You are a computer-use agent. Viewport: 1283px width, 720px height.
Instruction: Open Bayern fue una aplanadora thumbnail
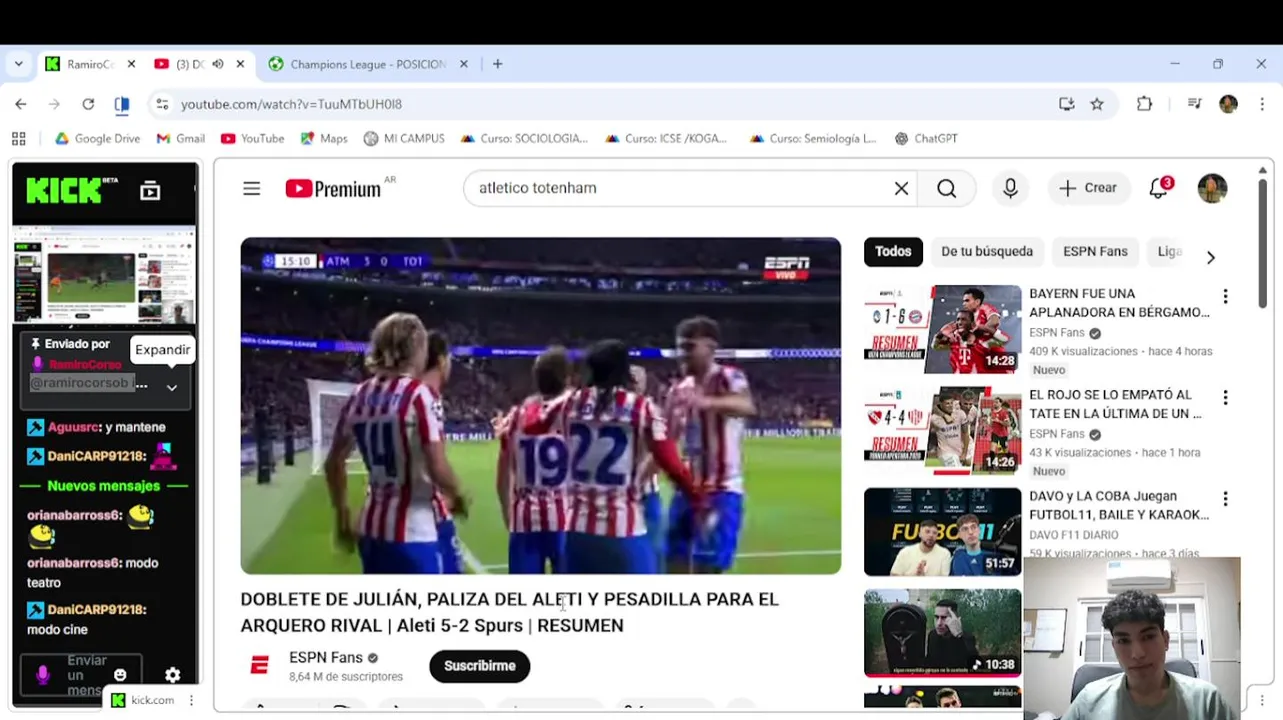coord(943,329)
